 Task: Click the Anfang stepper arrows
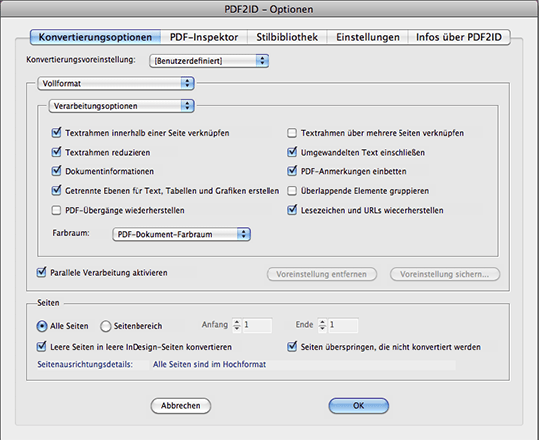click(x=236, y=325)
